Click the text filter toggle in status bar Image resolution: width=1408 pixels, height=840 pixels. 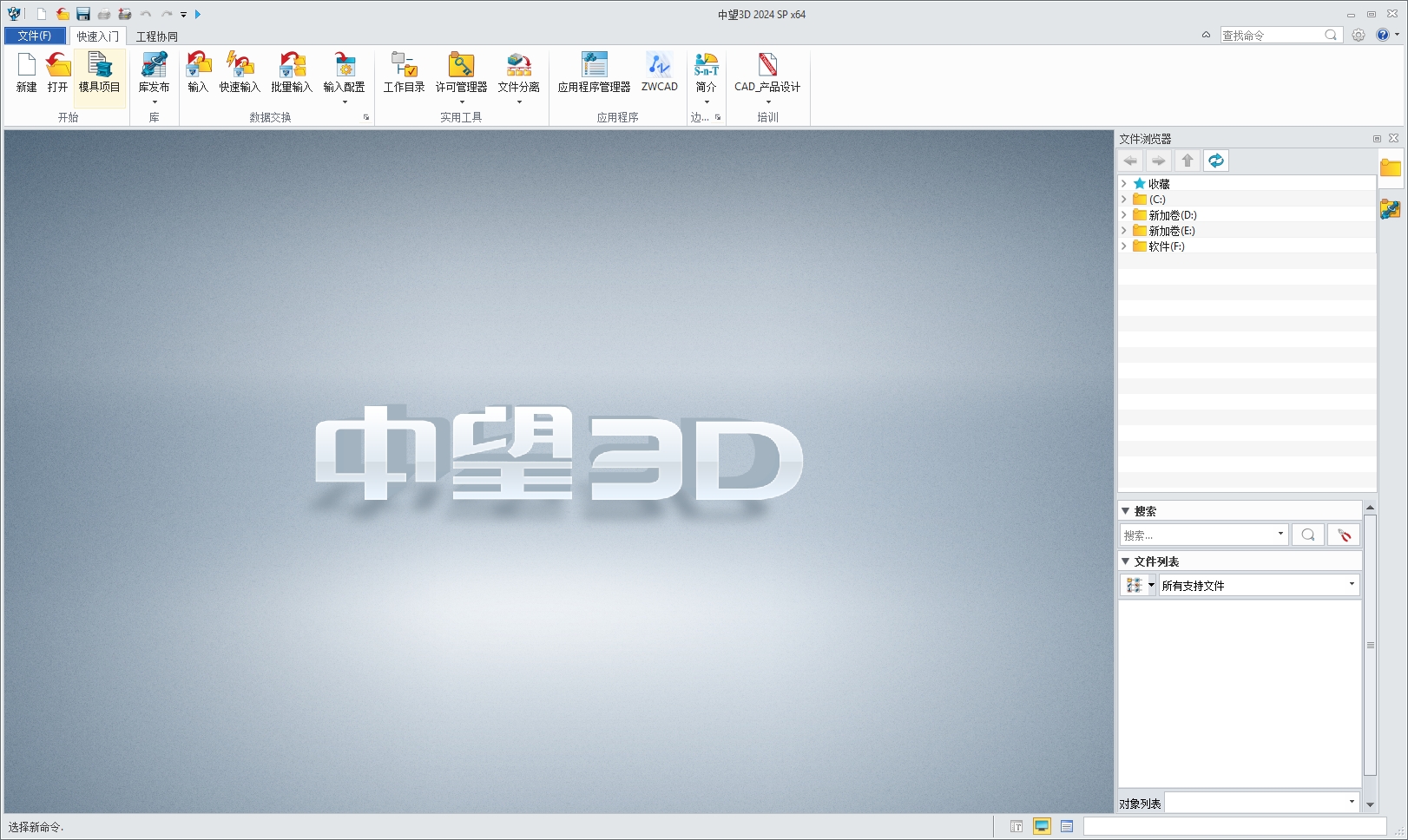[x=1016, y=825]
